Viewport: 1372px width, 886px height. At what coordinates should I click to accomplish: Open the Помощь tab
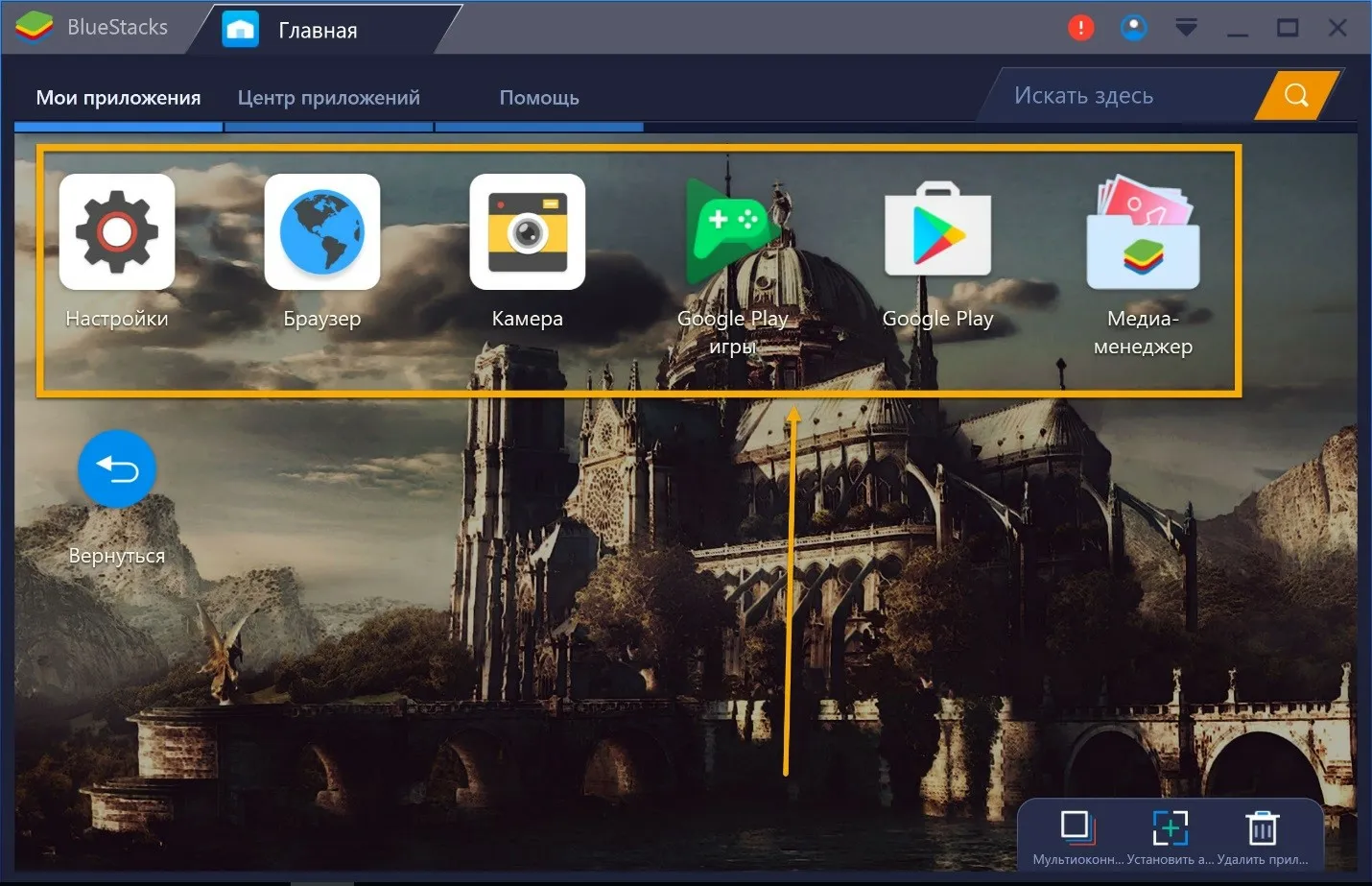(x=539, y=98)
